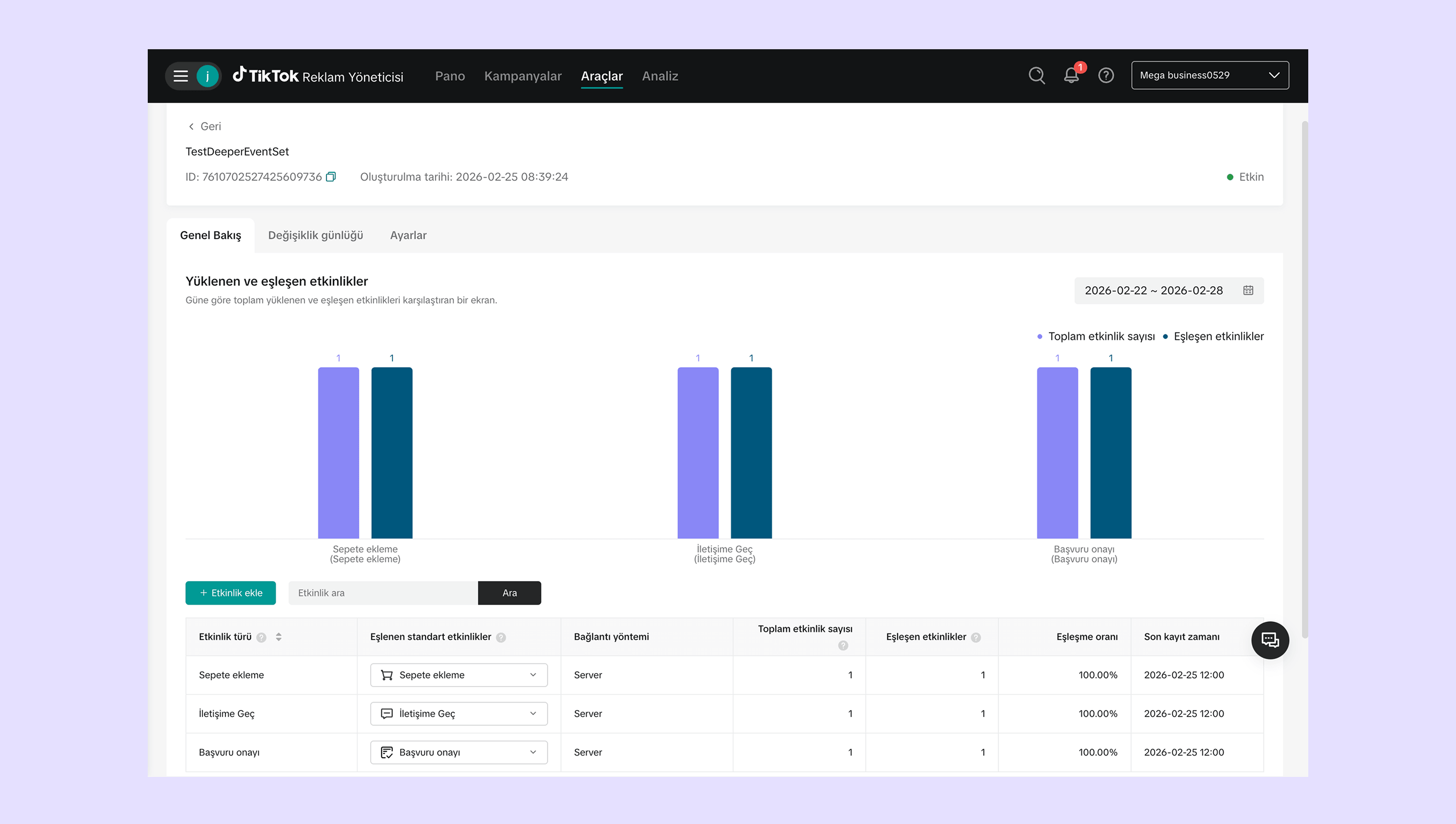The image size is (1456, 824).
Task: Open the calendar date picker icon
Action: (1248, 291)
